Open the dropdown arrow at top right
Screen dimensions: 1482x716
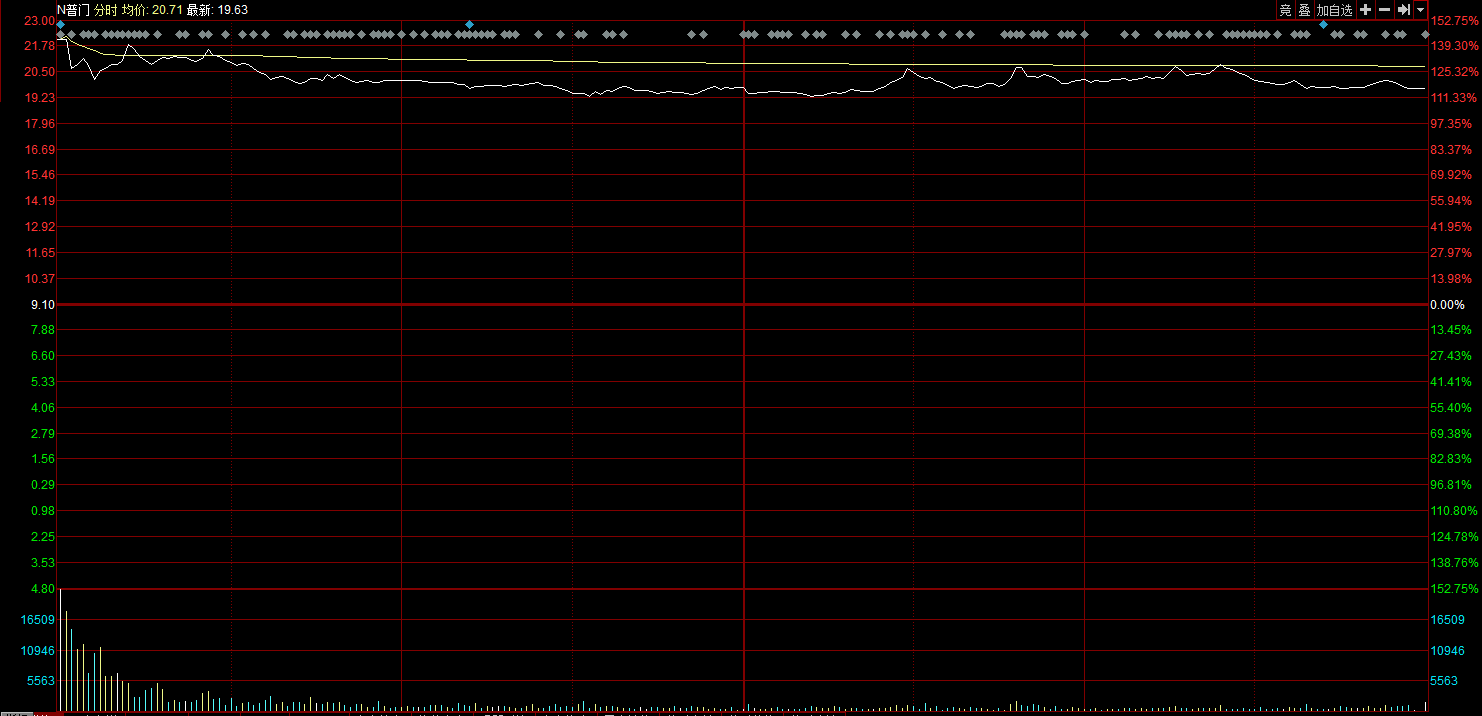pyautogui.click(x=1421, y=10)
